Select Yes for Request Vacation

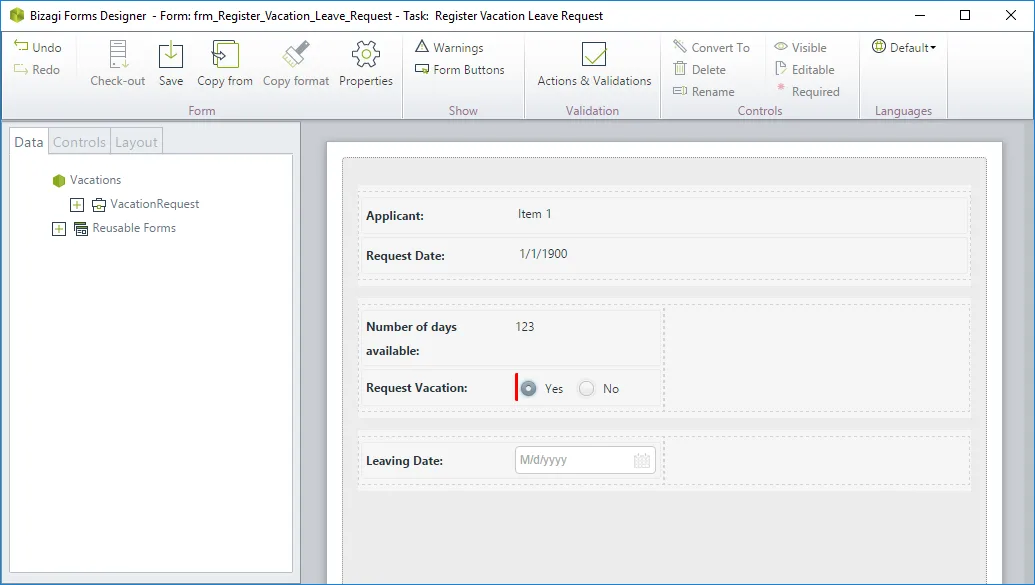tap(528, 388)
